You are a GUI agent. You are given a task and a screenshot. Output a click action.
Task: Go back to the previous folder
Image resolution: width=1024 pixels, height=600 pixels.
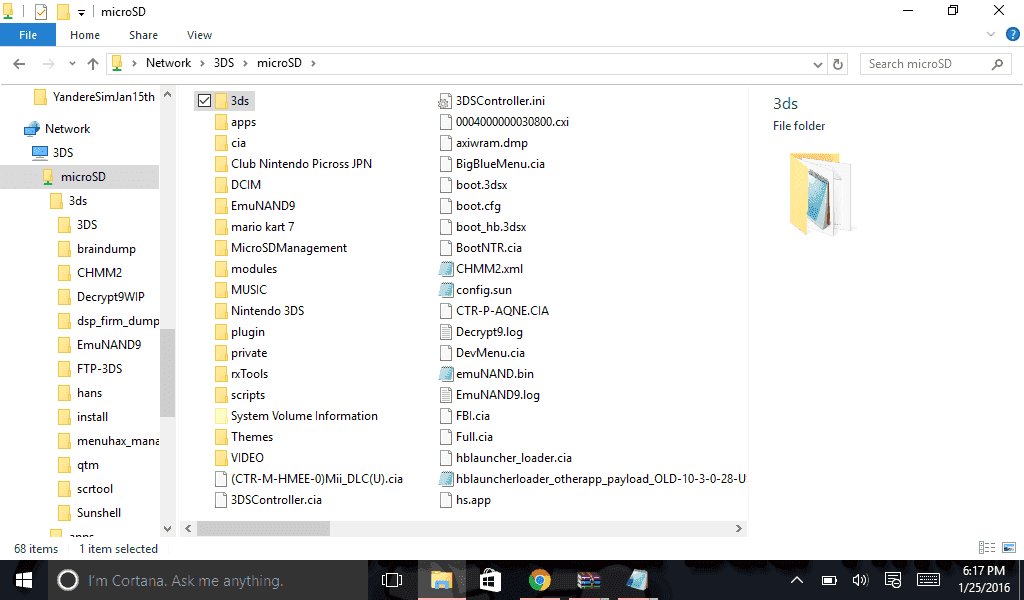pyautogui.click(x=20, y=64)
